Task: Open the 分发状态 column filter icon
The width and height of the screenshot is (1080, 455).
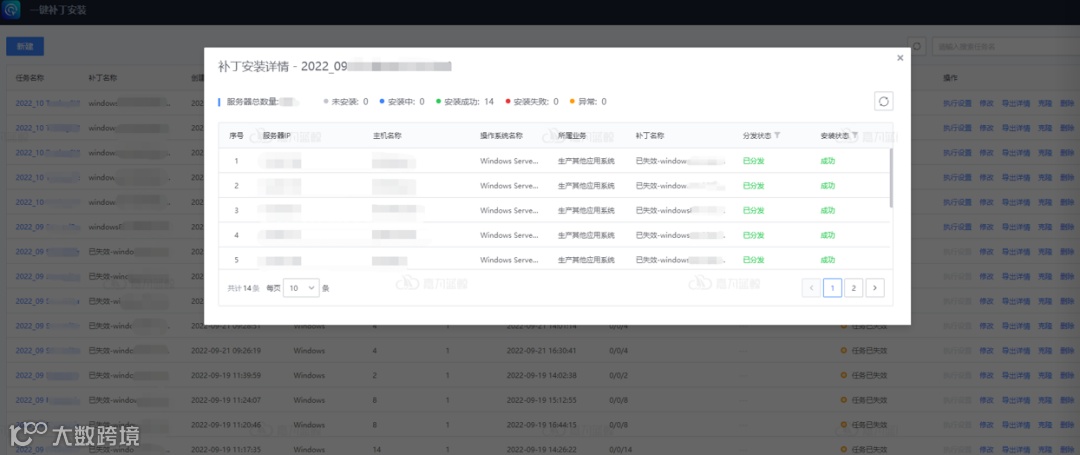Action: (x=777, y=136)
